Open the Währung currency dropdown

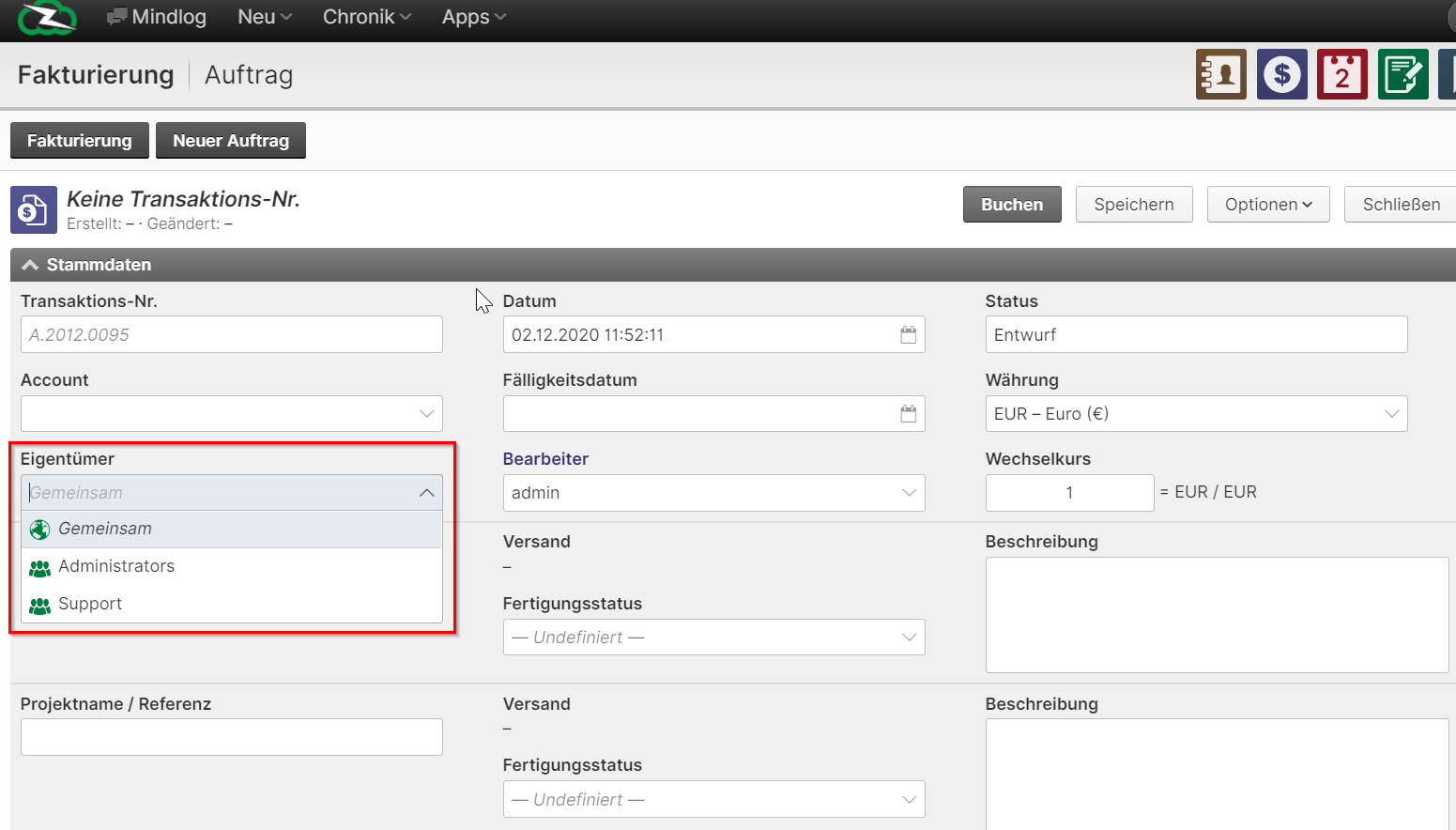[x=1195, y=414]
